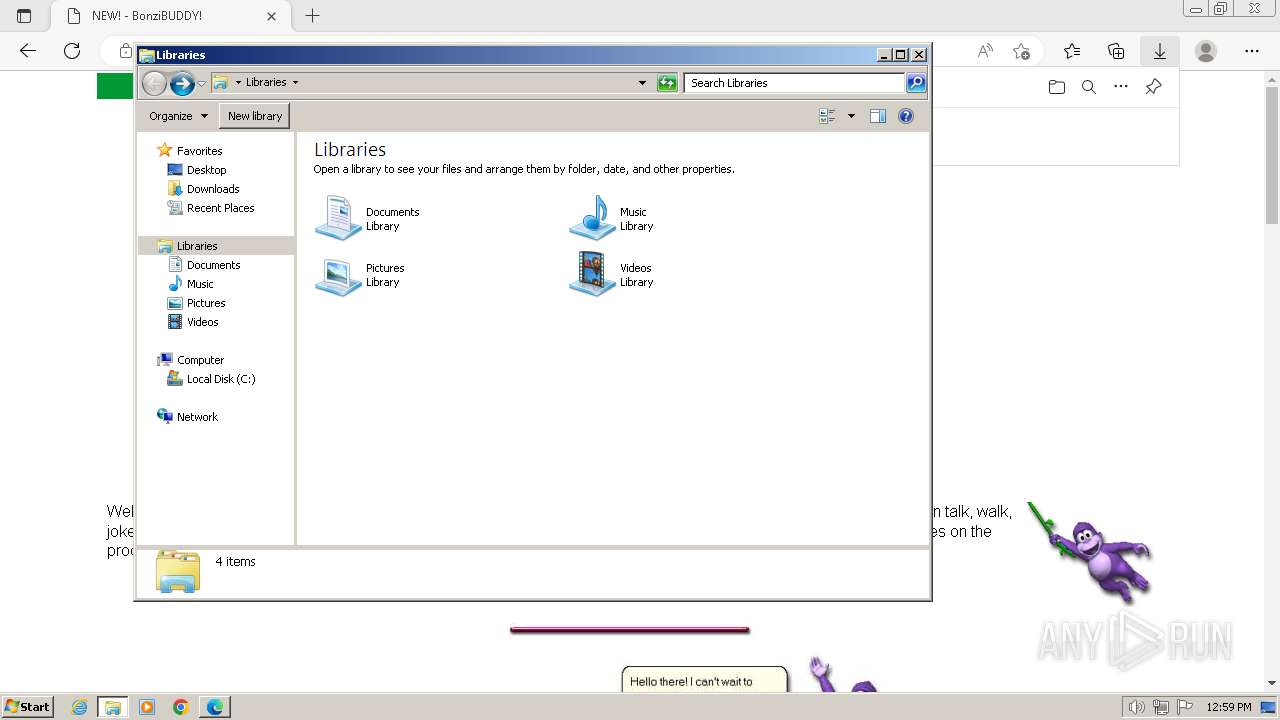1280x720 pixels.
Task: Open recent pages dropdown beside forward arrow
Action: [x=202, y=83]
